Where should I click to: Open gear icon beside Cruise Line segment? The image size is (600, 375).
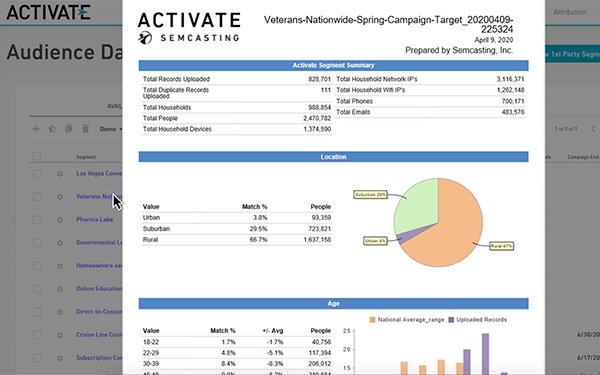60,335
